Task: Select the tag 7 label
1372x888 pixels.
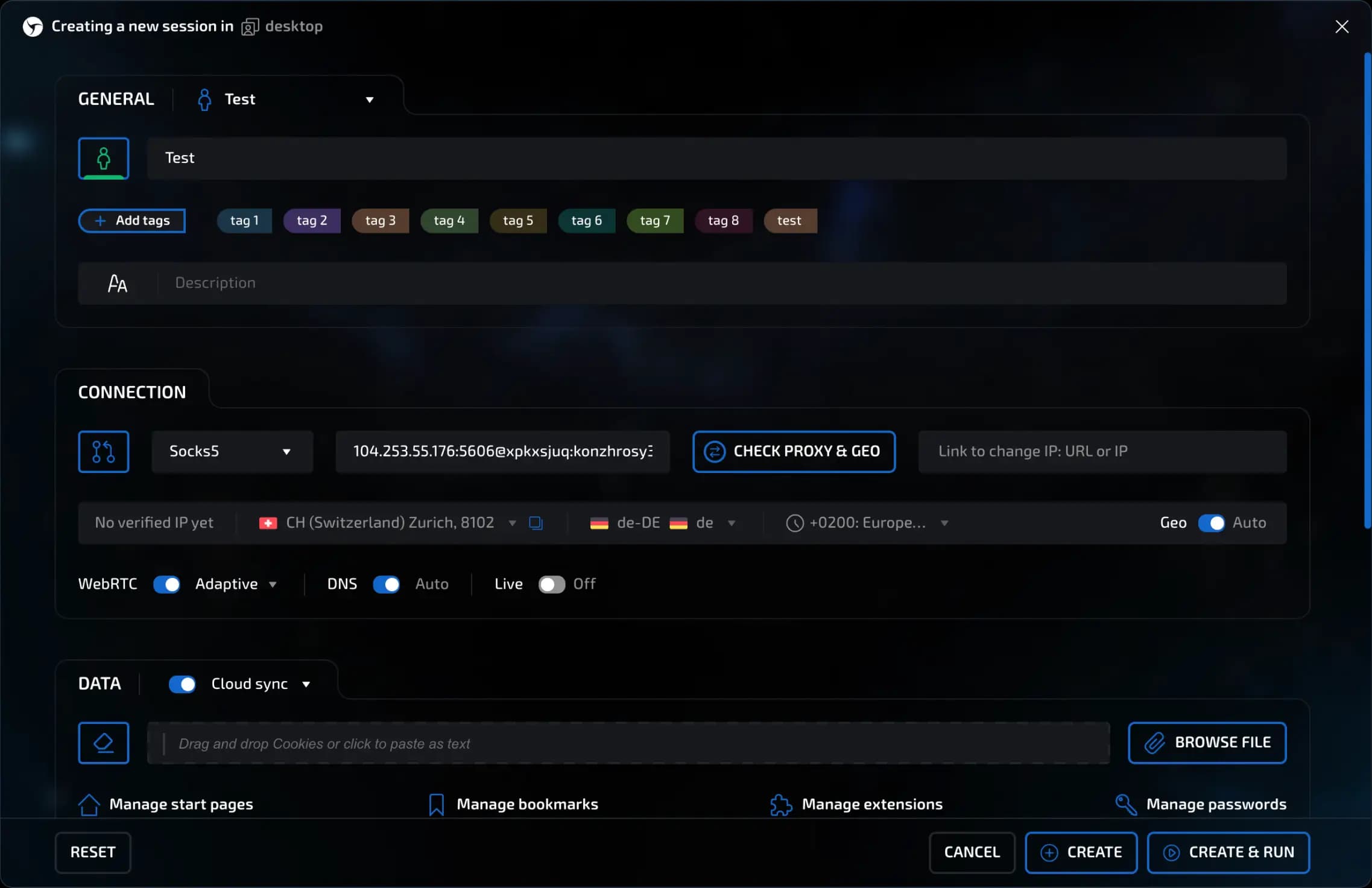Action: (x=654, y=221)
